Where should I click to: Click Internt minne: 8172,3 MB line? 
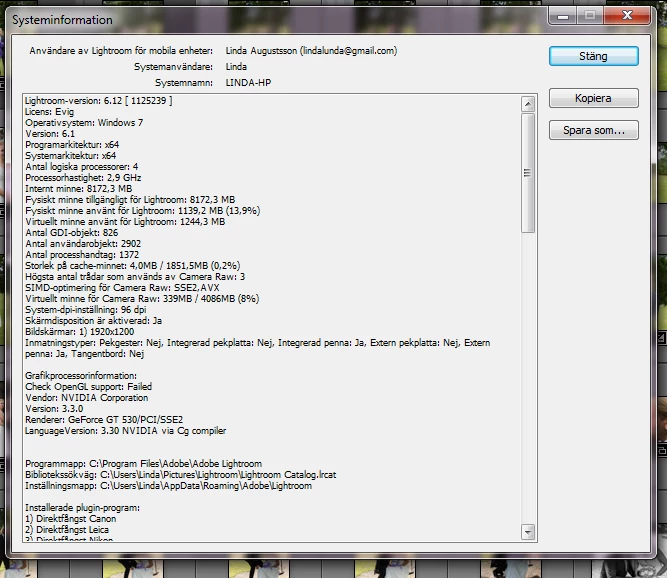pyautogui.click(x=78, y=189)
